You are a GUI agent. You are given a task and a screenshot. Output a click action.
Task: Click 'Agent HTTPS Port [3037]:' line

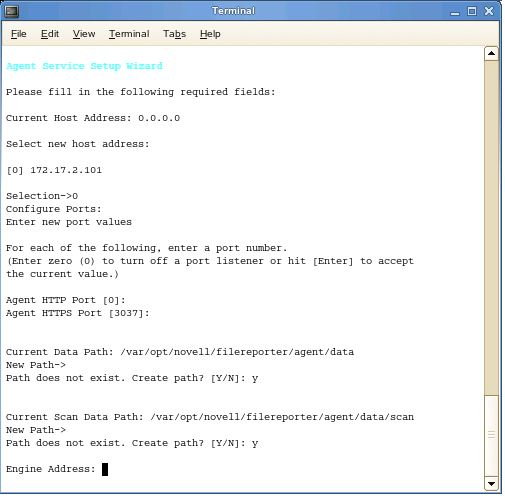[78, 313]
